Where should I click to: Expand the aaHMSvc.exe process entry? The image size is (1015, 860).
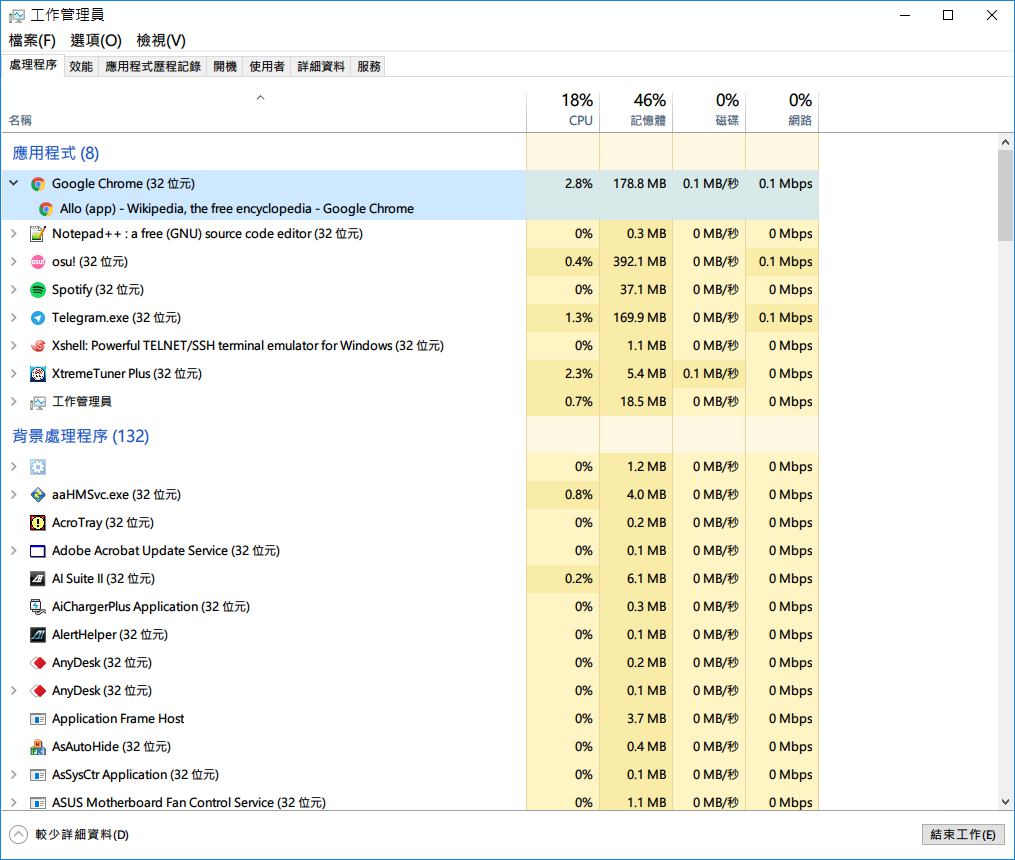(14, 495)
